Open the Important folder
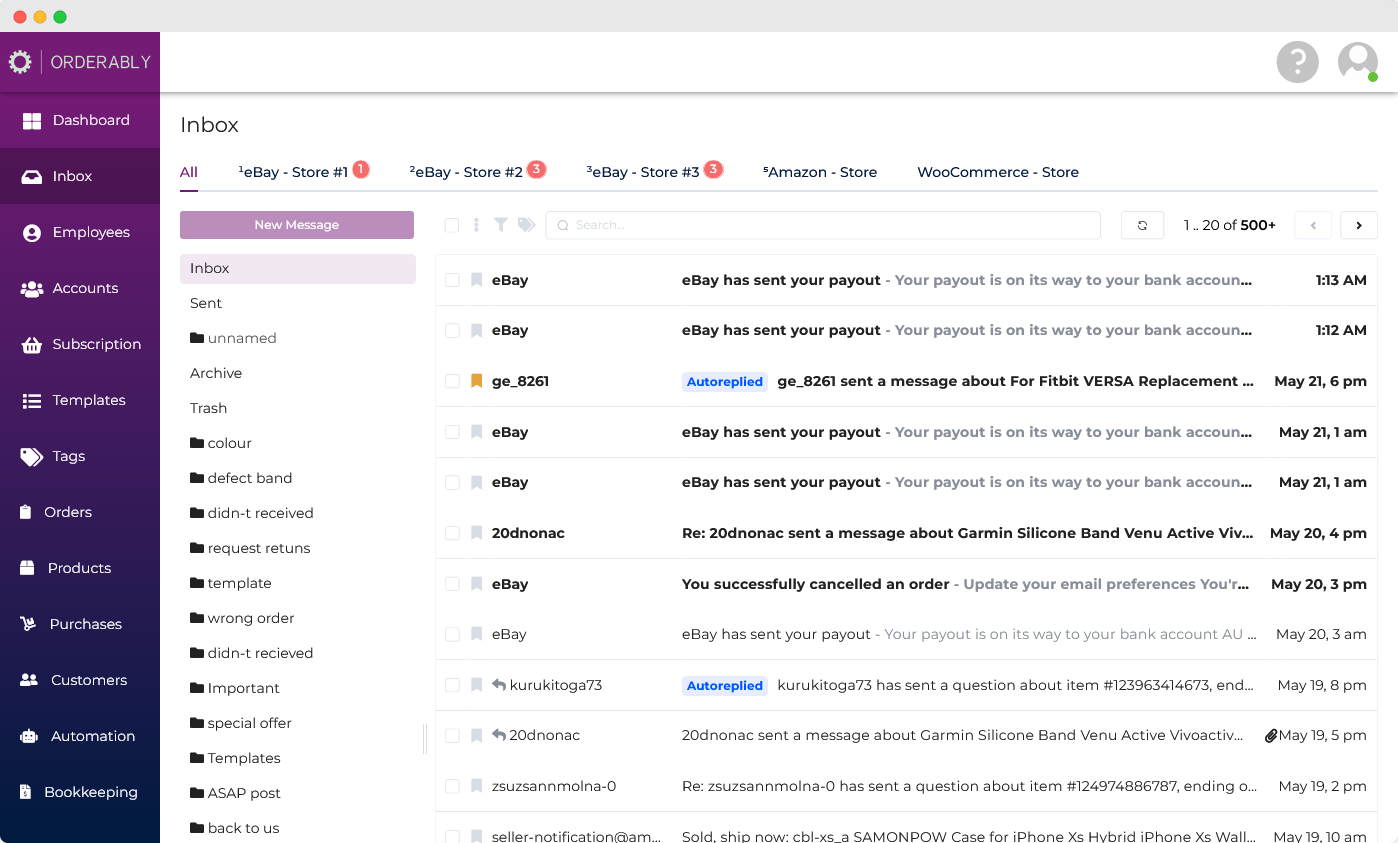Viewport: 1398px width, 843px height. pyautogui.click(x=298, y=688)
